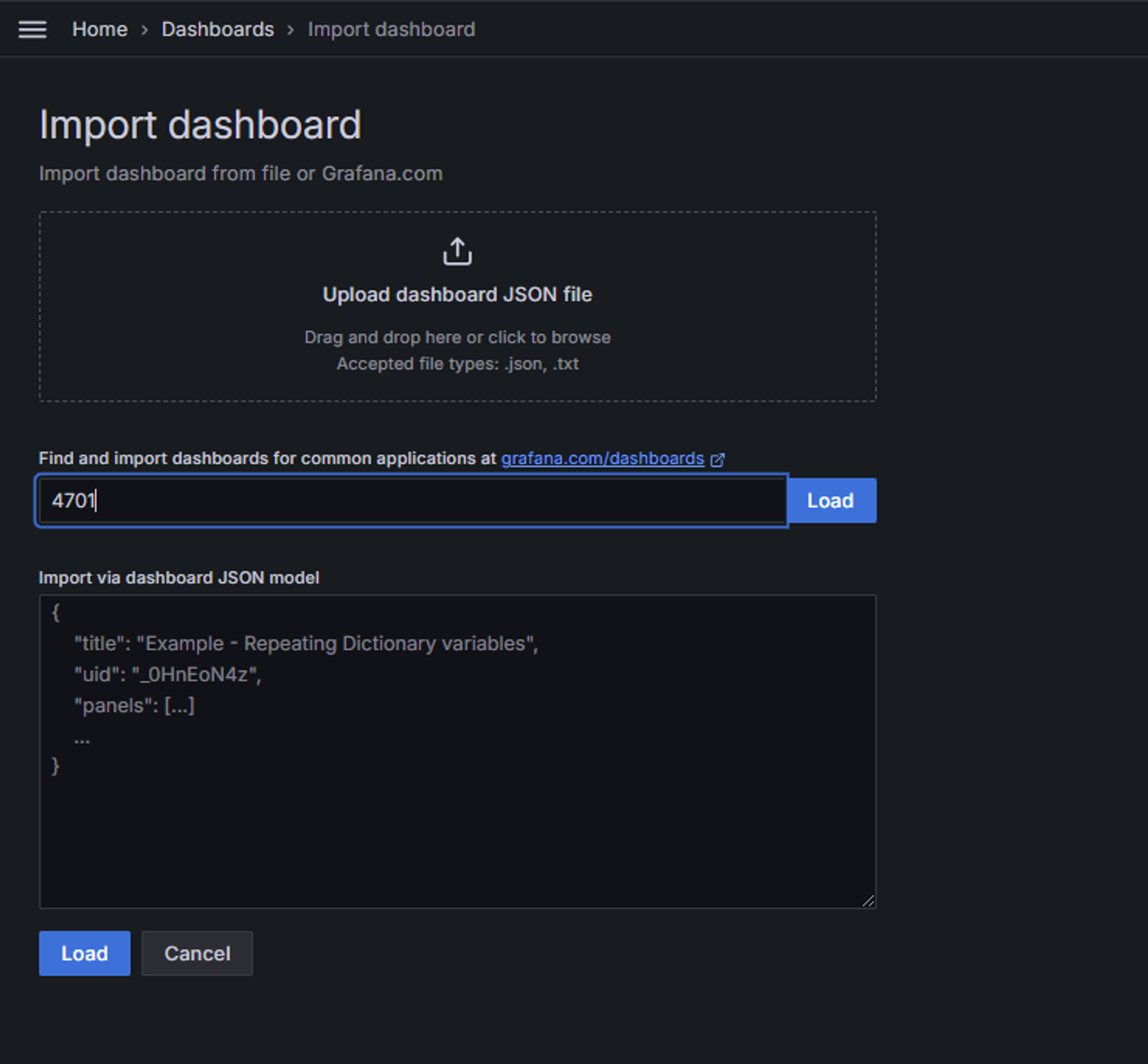
Task: Click the upload arrow icon
Action: (457, 251)
